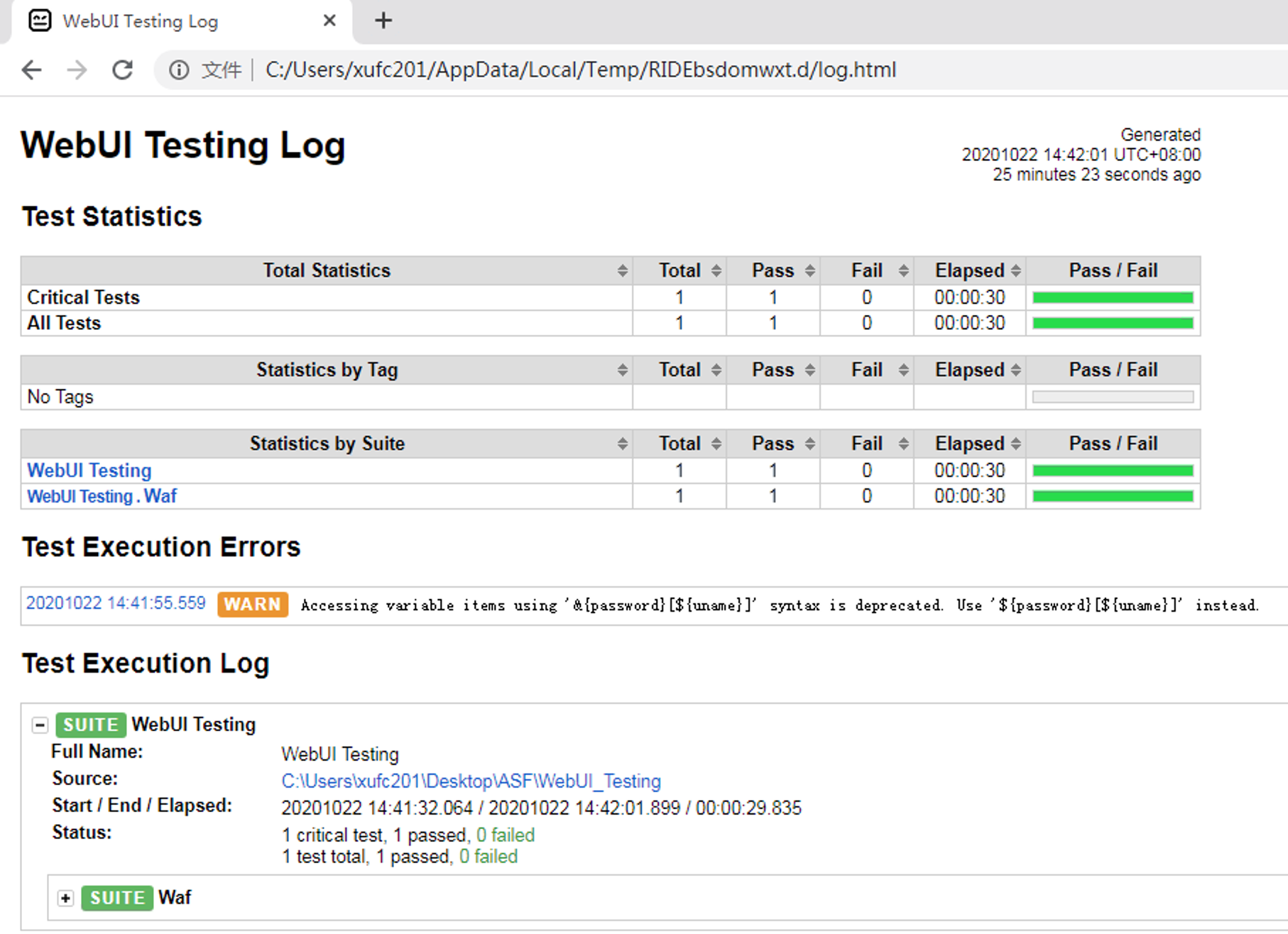Click the browser forward arrow

coord(77,70)
